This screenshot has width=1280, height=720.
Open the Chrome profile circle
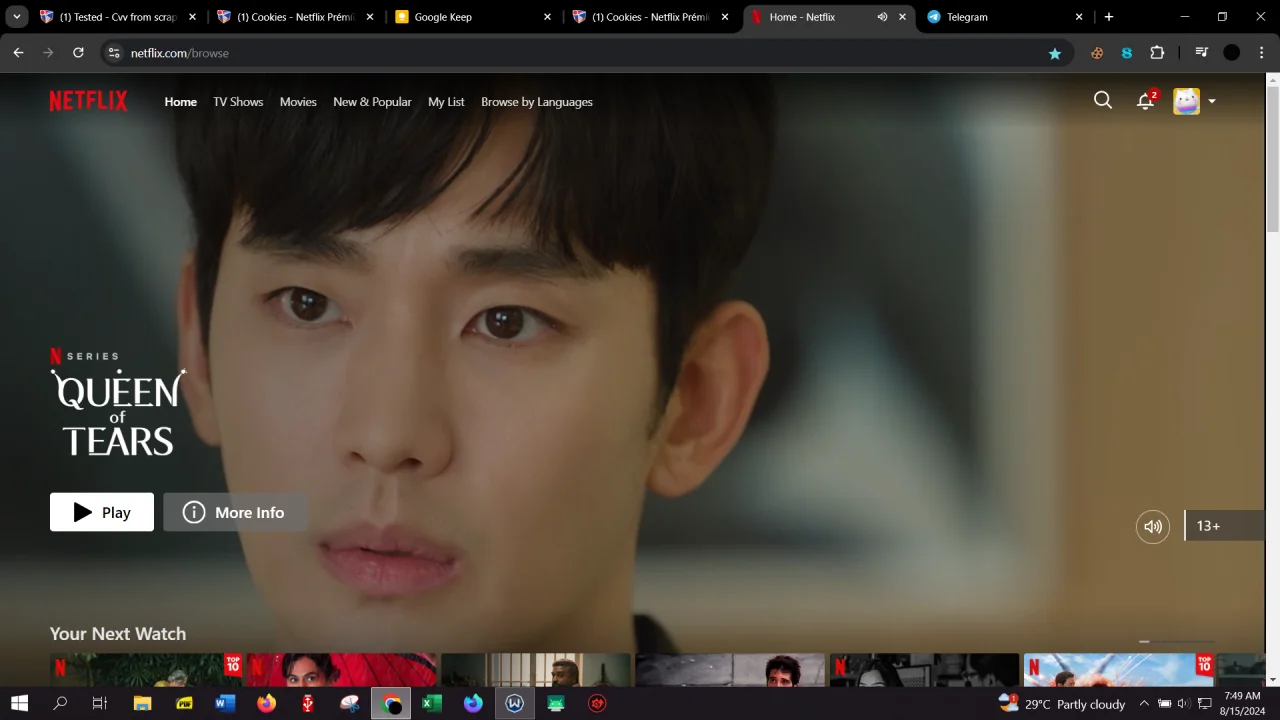tap(1232, 53)
